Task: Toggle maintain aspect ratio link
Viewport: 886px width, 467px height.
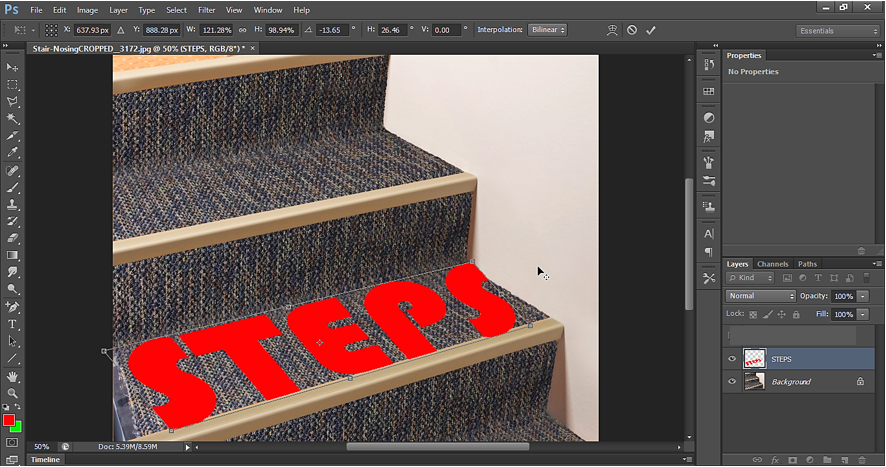Action: pyautogui.click(x=242, y=30)
